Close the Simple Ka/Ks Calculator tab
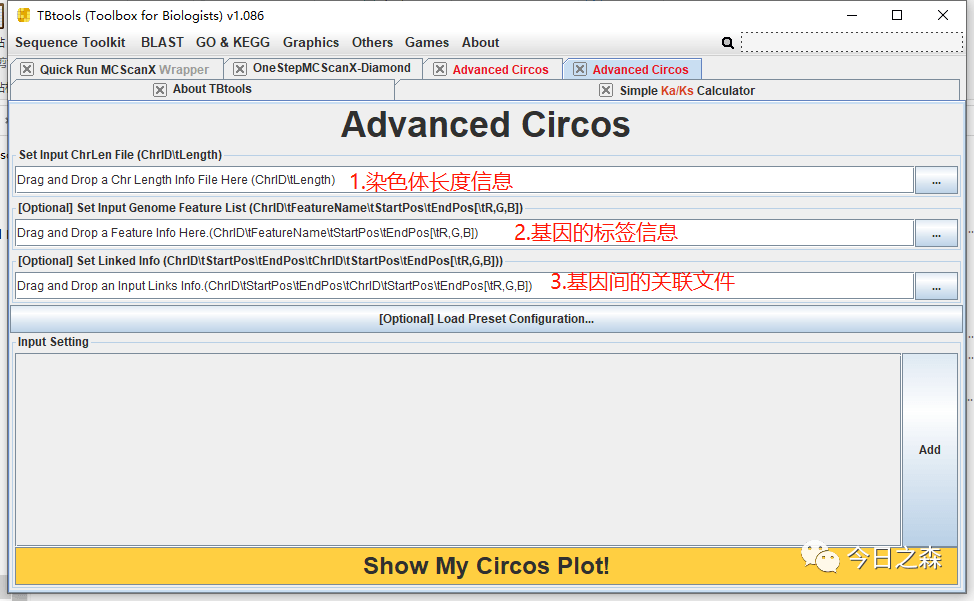974x601 pixels. 606,90
